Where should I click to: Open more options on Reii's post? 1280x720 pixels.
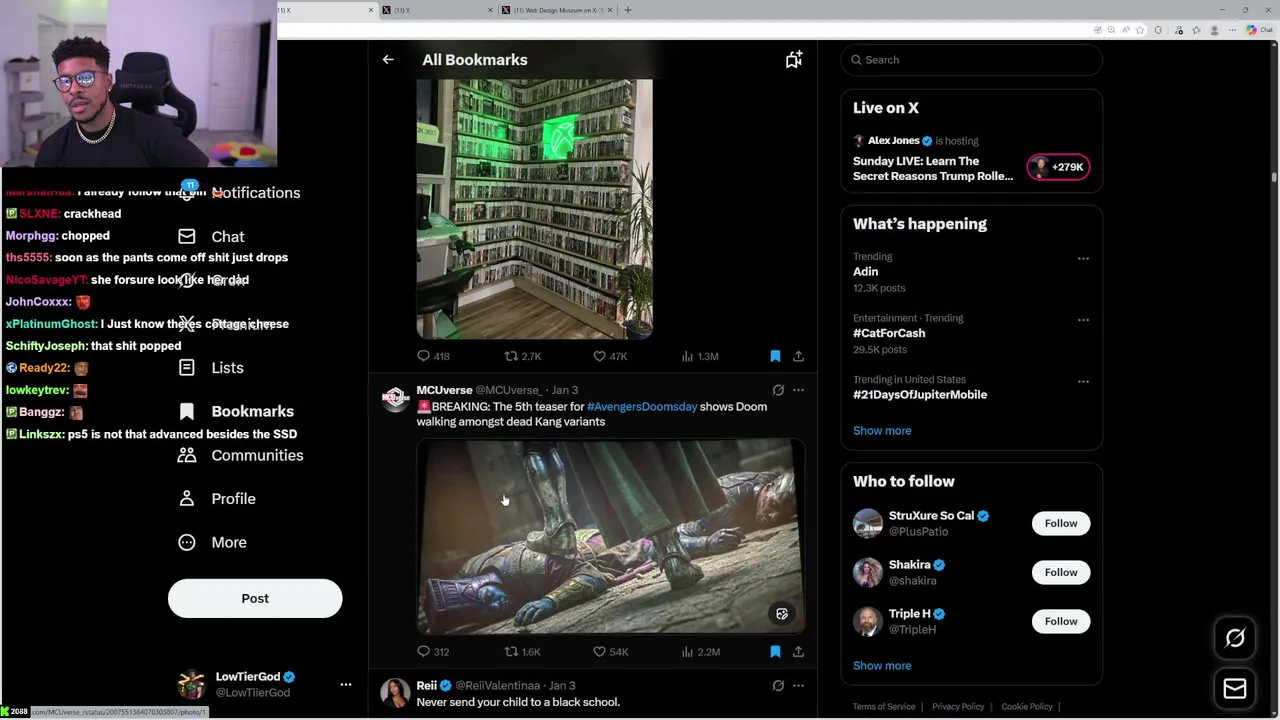pos(798,686)
